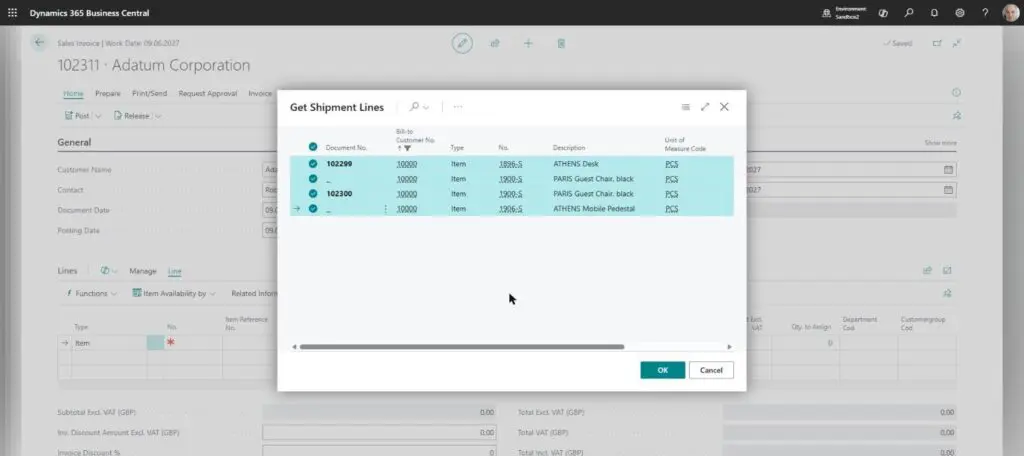1024x456 pixels.
Task: Select the Line tab in Lines section
Action: 174,270
